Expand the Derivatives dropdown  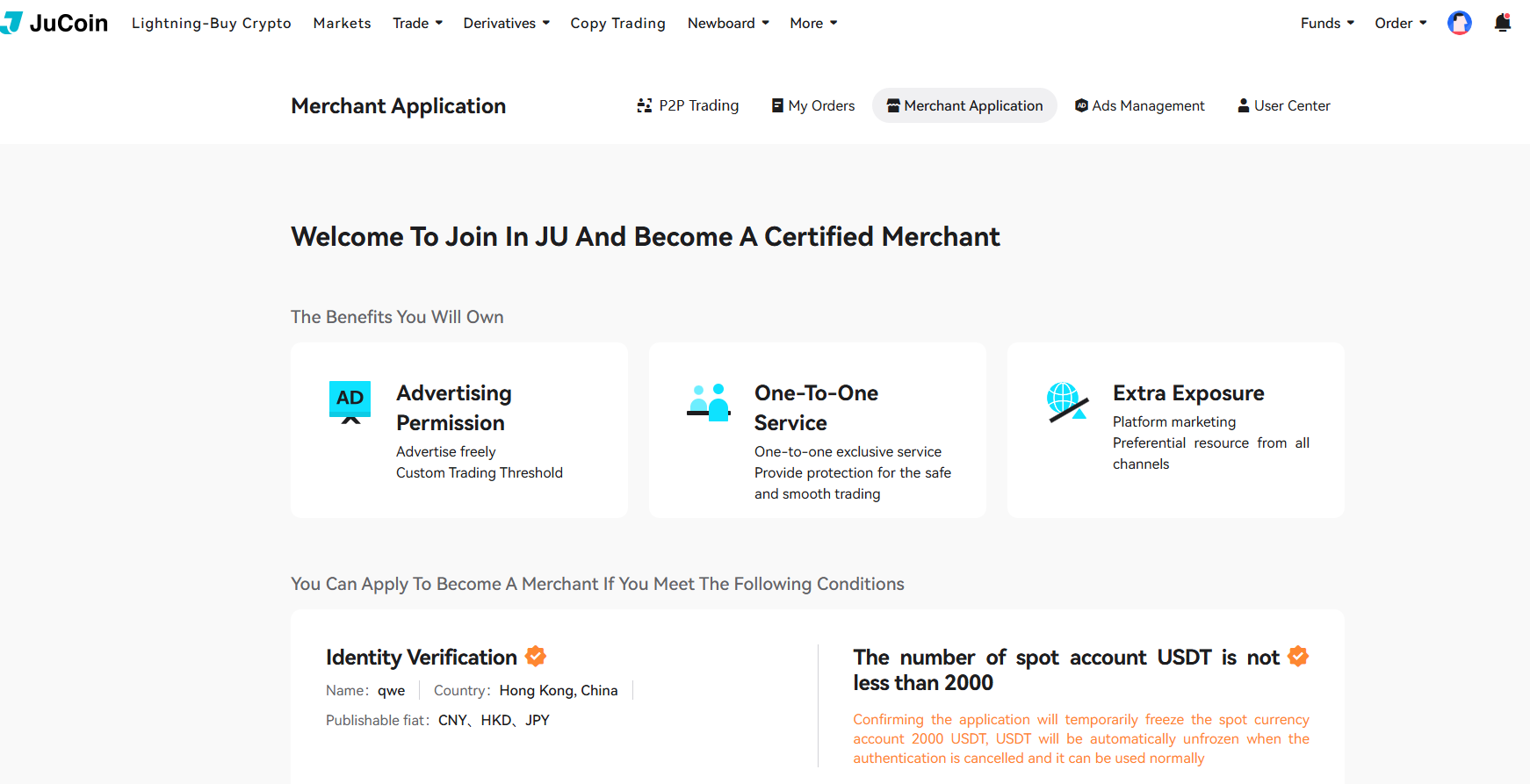point(507,23)
